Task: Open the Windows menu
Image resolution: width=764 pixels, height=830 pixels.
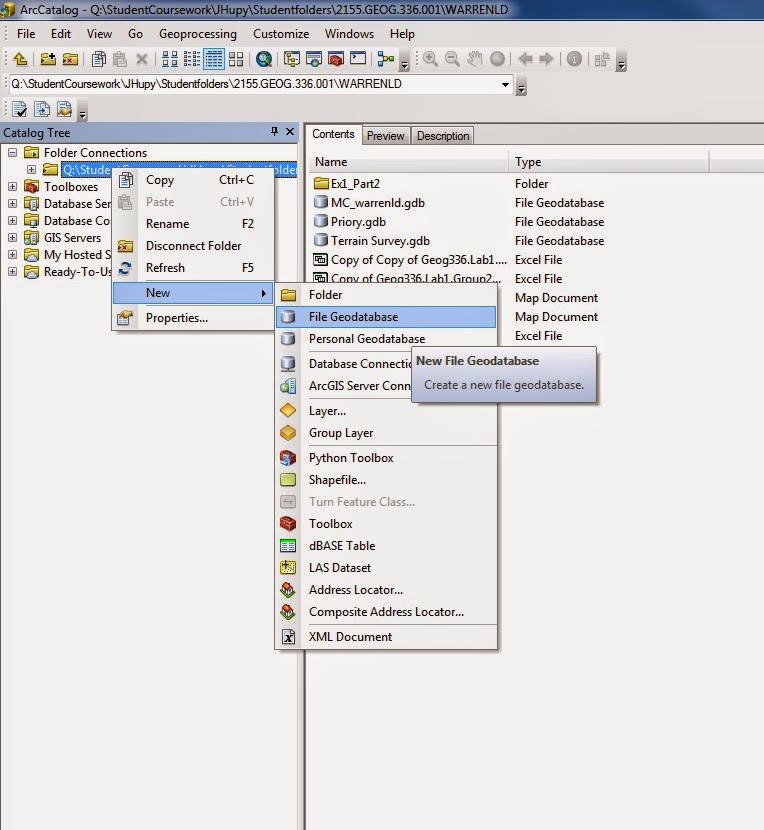Action: pos(349,34)
